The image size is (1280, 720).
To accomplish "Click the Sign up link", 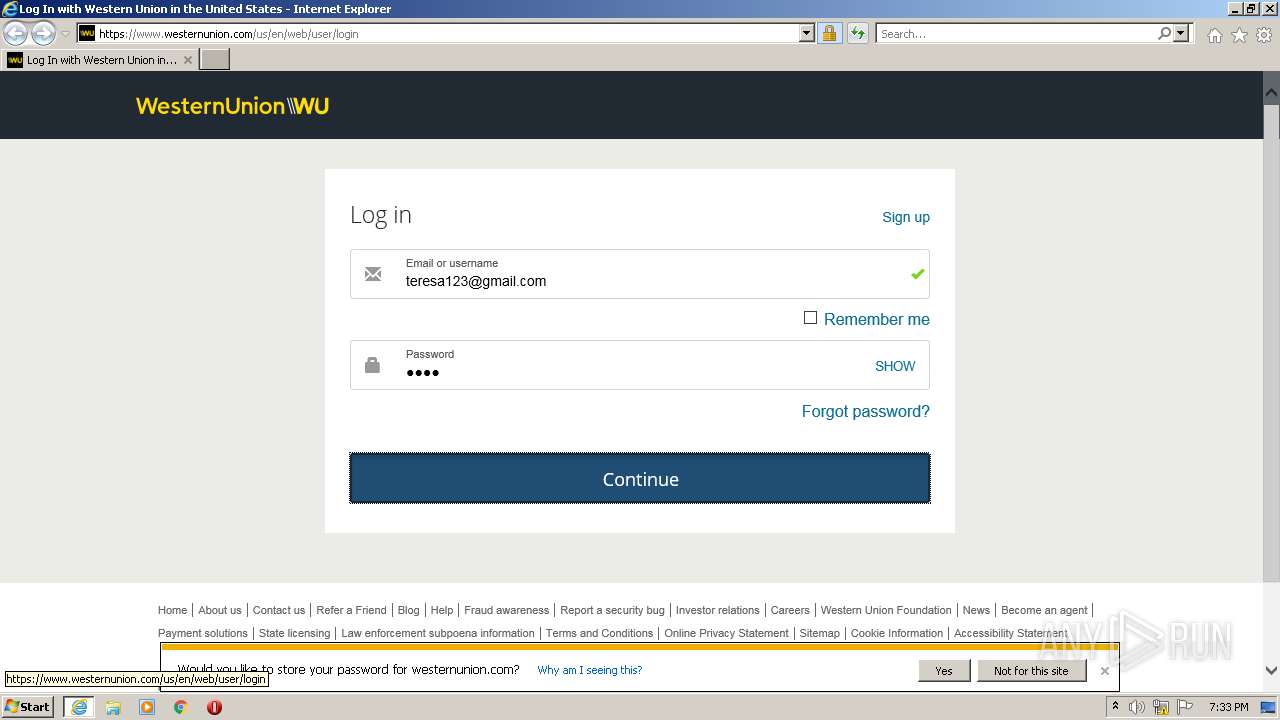I will point(906,217).
